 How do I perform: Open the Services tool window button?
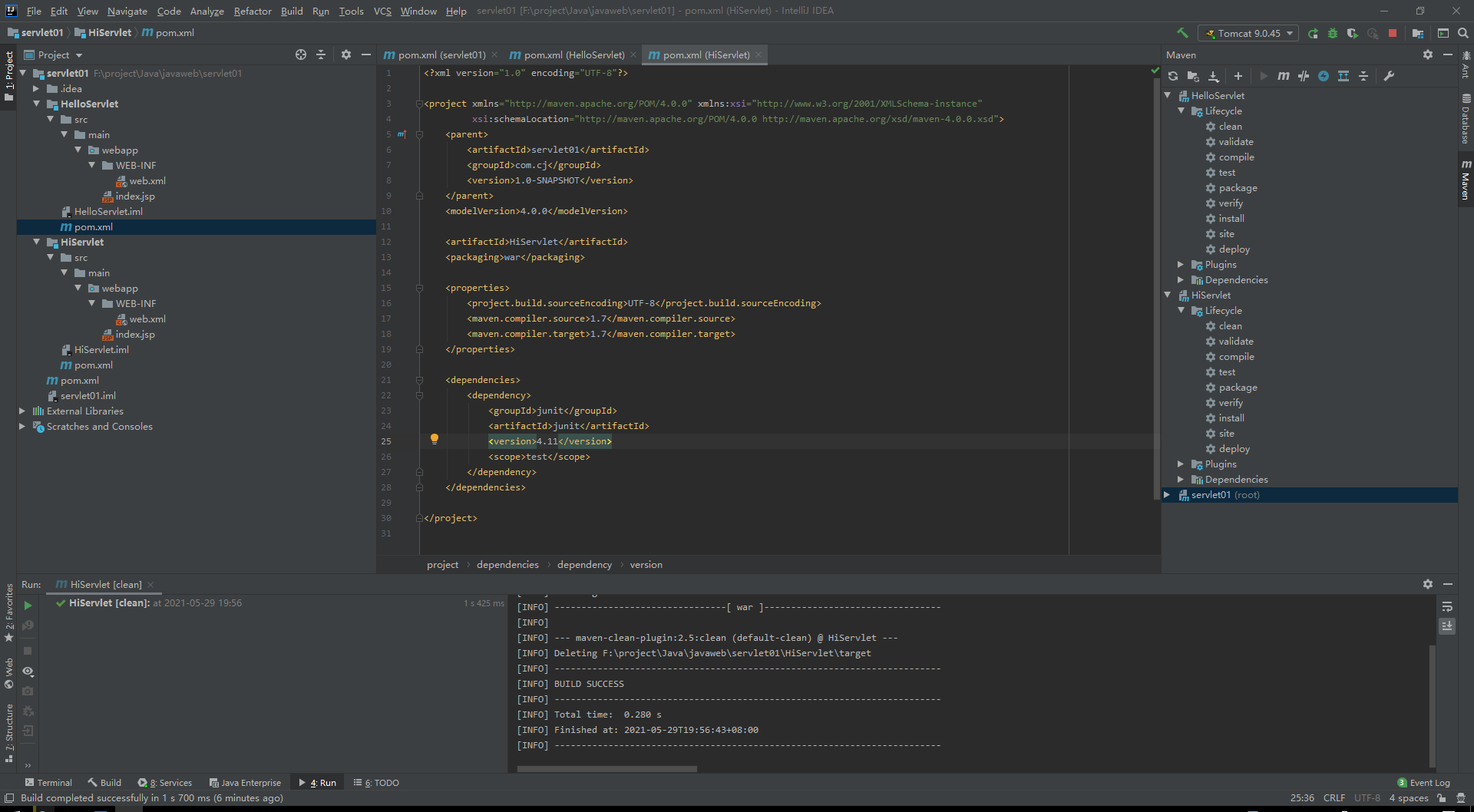165,782
